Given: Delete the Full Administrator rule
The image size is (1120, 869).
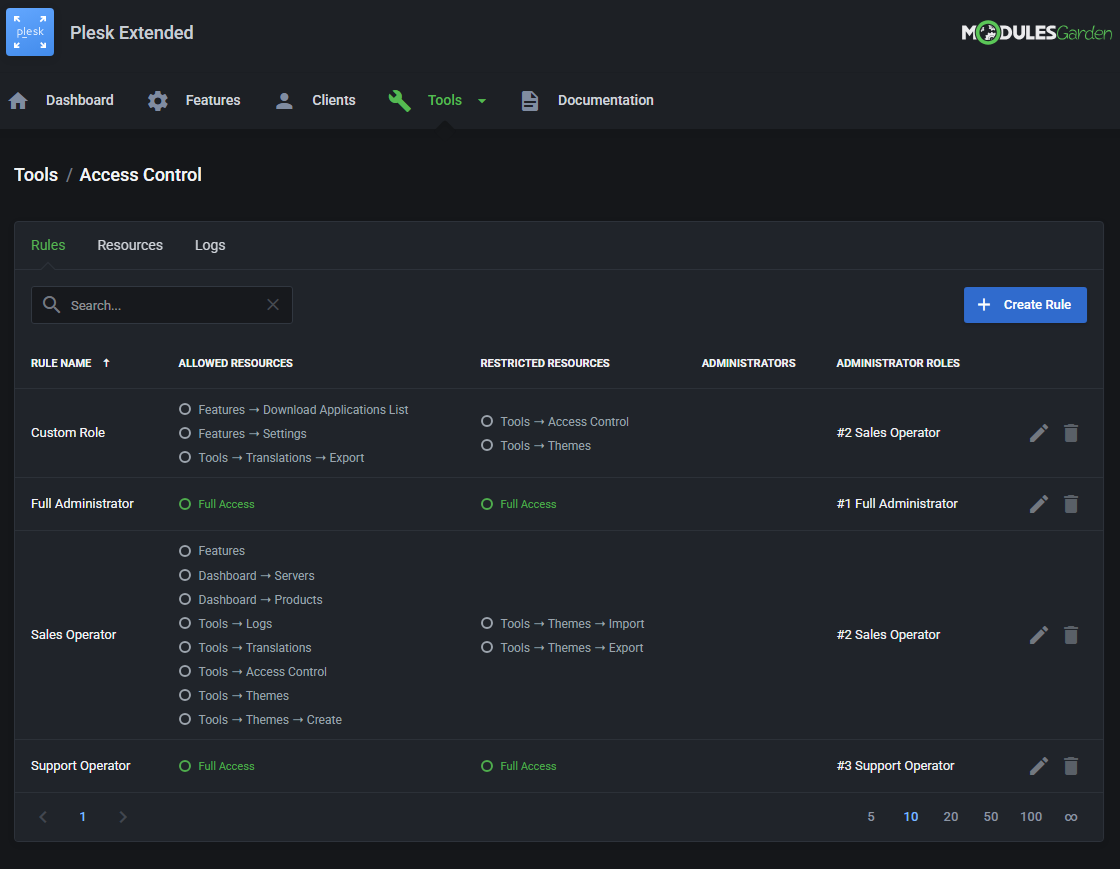Looking at the screenshot, I should [x=1071, y=504].
